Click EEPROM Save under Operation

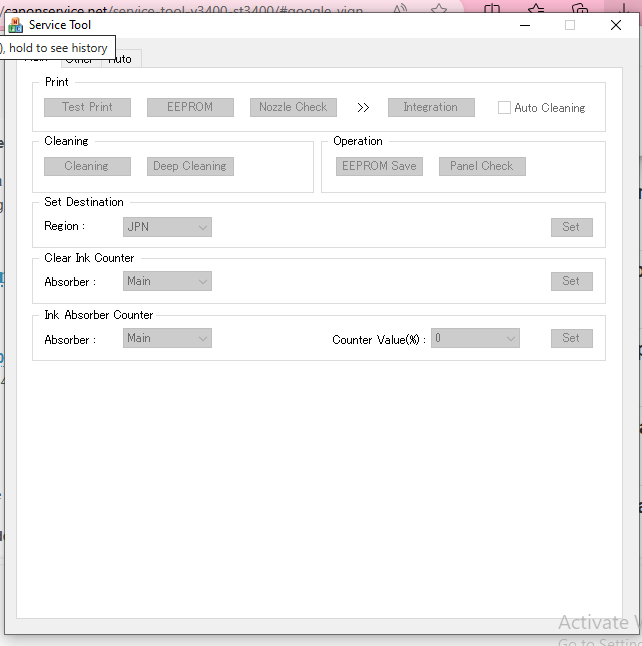tap(379, 166)
